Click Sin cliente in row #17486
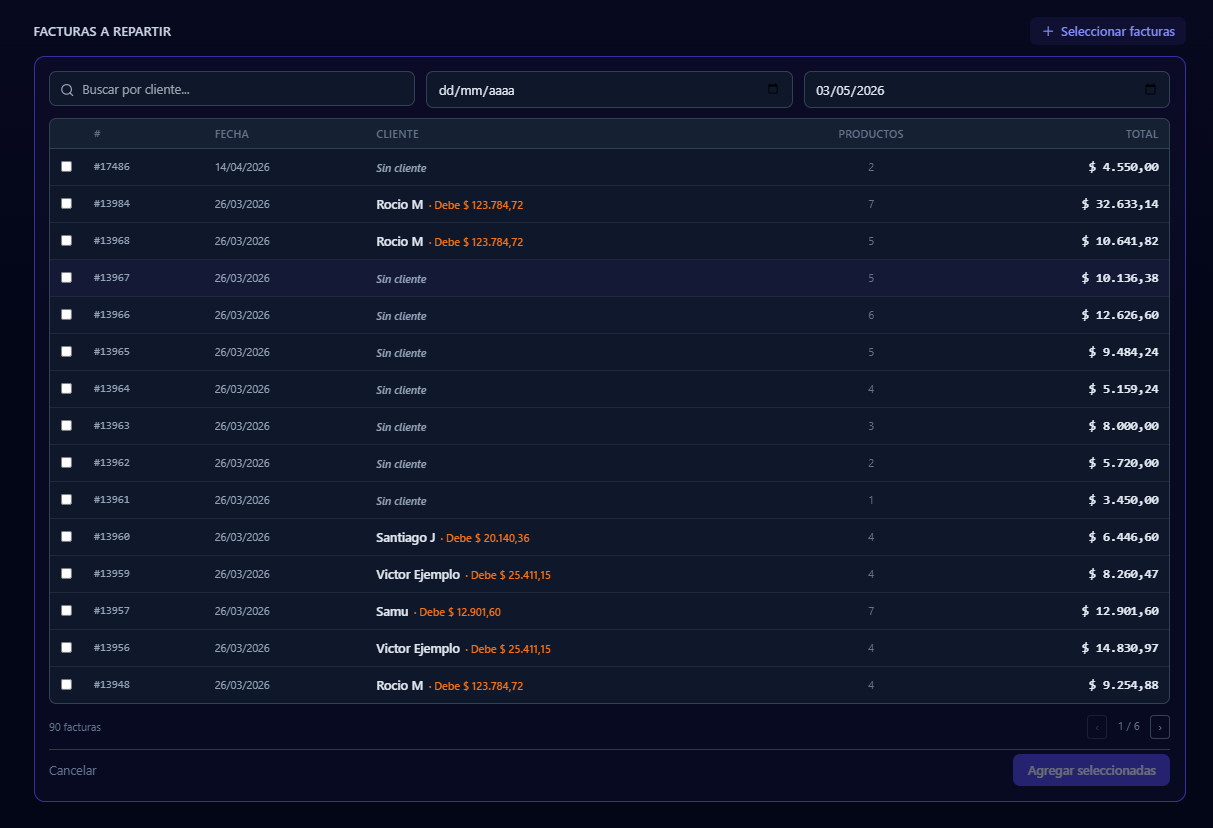 point(401,168)
